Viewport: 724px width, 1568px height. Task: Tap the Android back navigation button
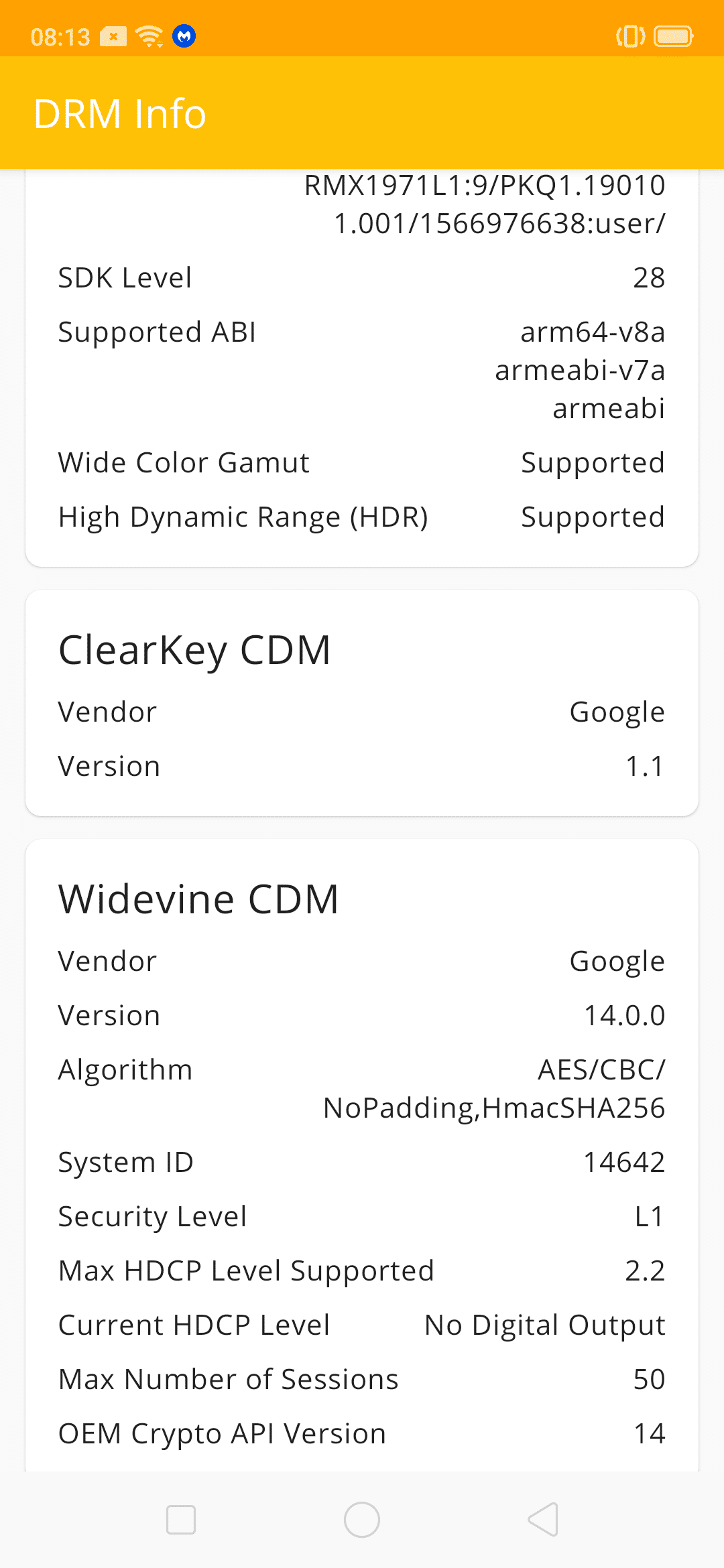(544, 1519)
